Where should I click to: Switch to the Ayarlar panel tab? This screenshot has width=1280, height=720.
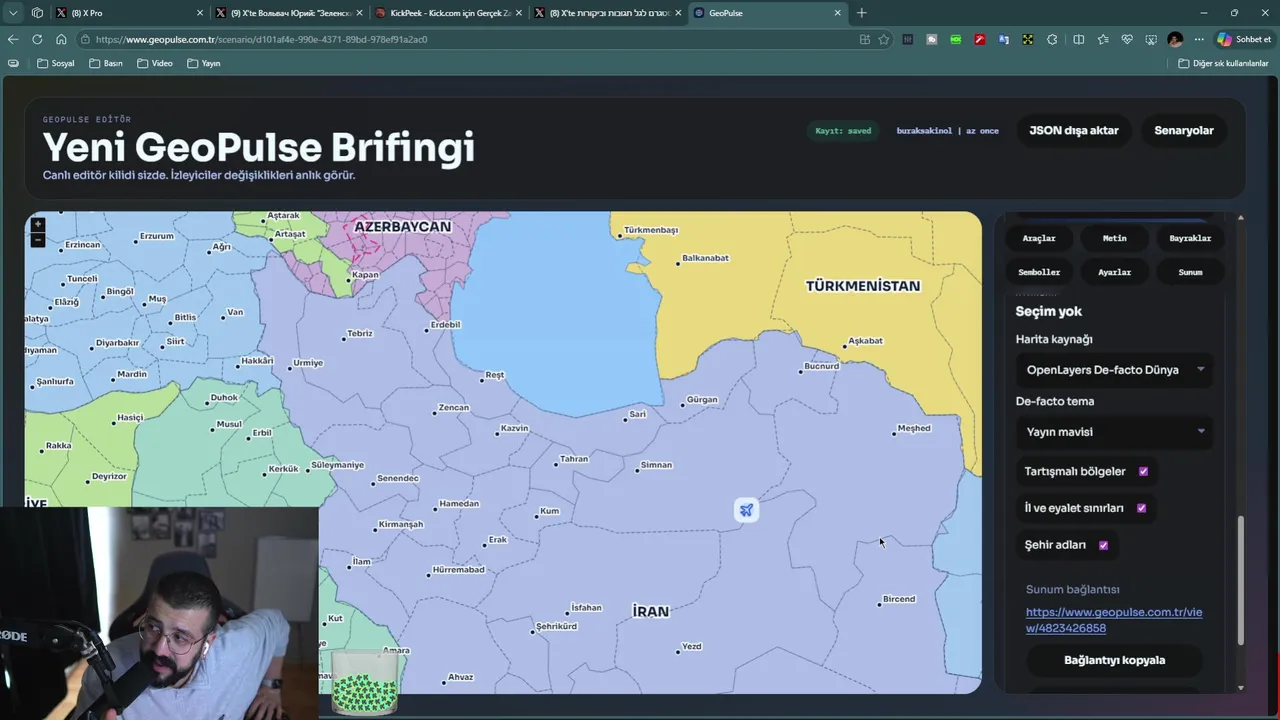[x=1114, y=272]
